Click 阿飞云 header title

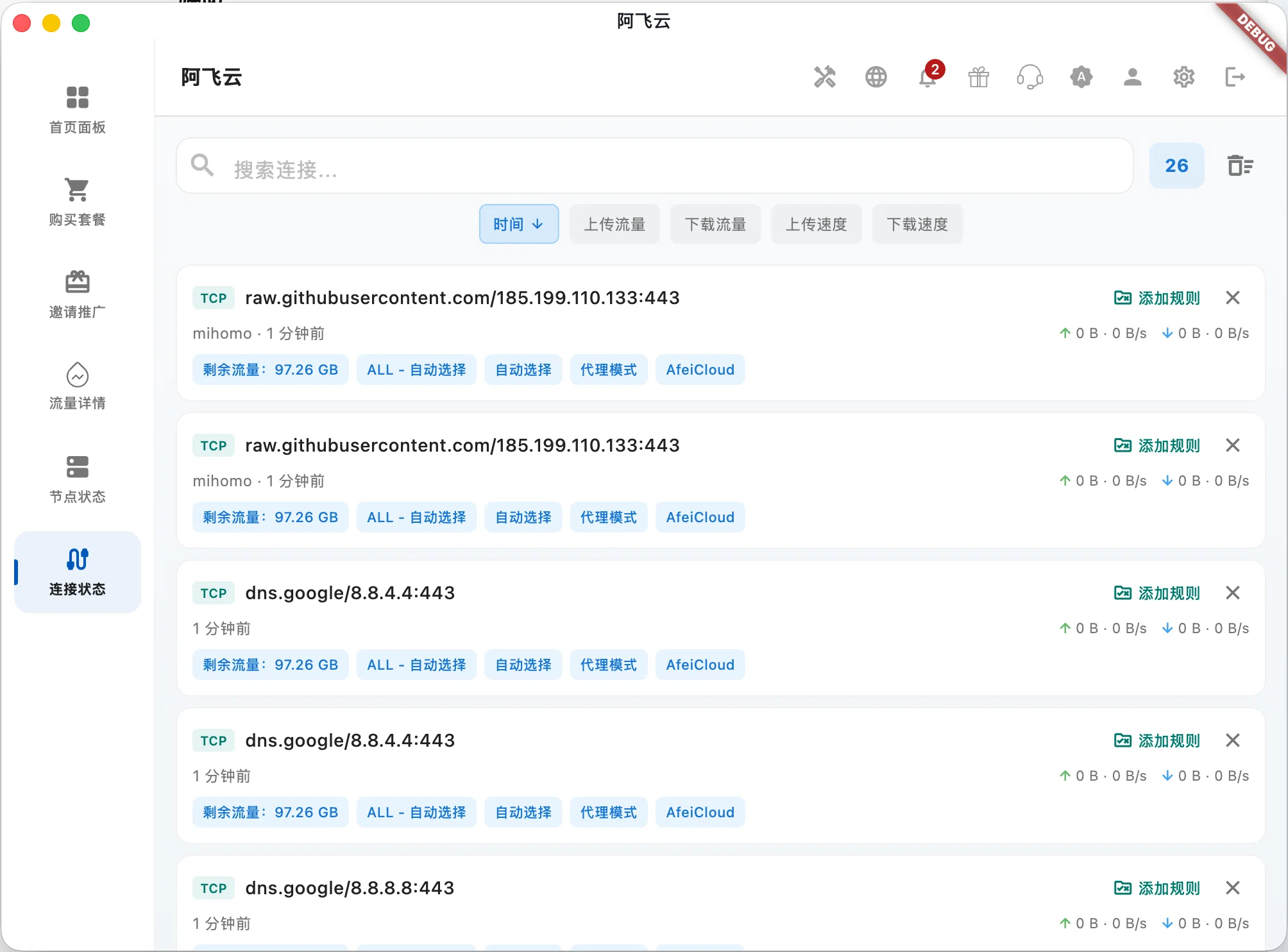[x=212, y=77]
